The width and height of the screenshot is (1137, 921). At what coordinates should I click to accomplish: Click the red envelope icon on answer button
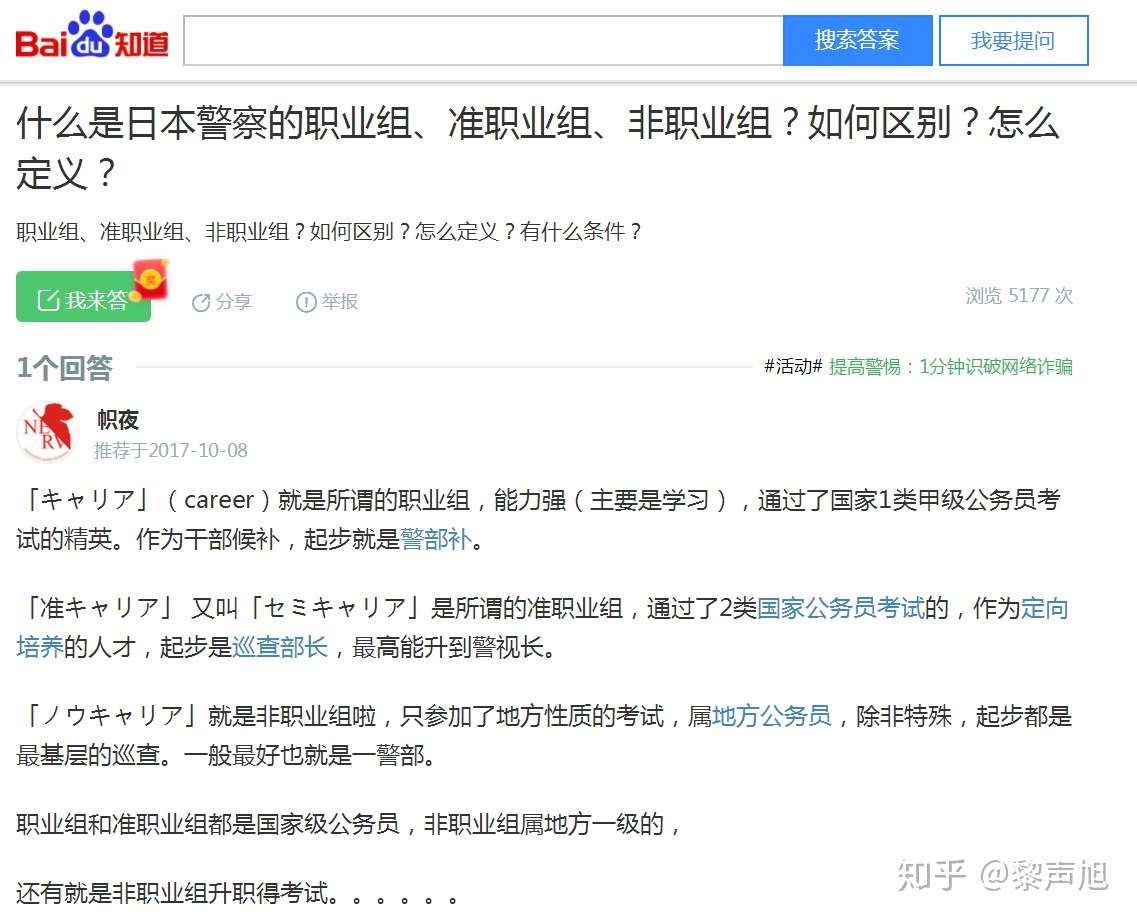coord(152,278)
